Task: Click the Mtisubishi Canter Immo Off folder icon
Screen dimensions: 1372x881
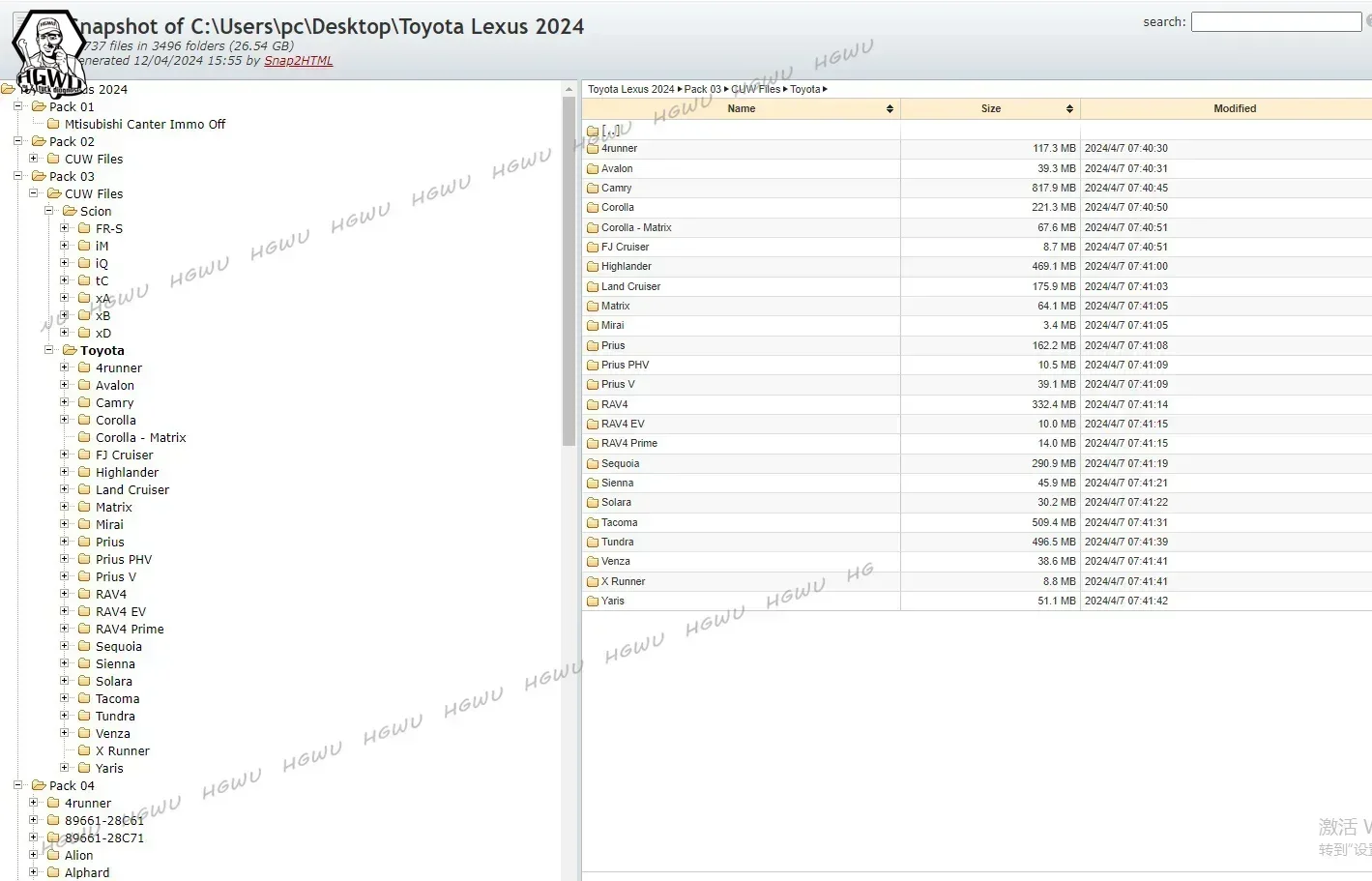Action: (54, 124)
